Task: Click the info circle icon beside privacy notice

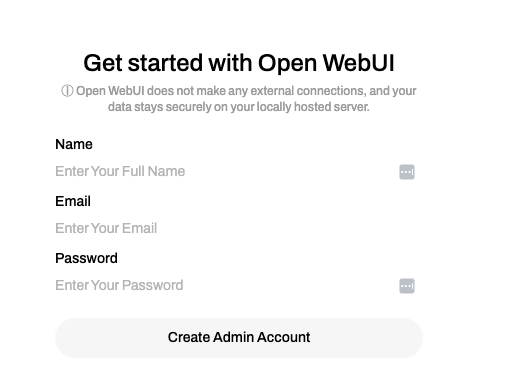Action: pyautogui.click(x=67, y=91)
